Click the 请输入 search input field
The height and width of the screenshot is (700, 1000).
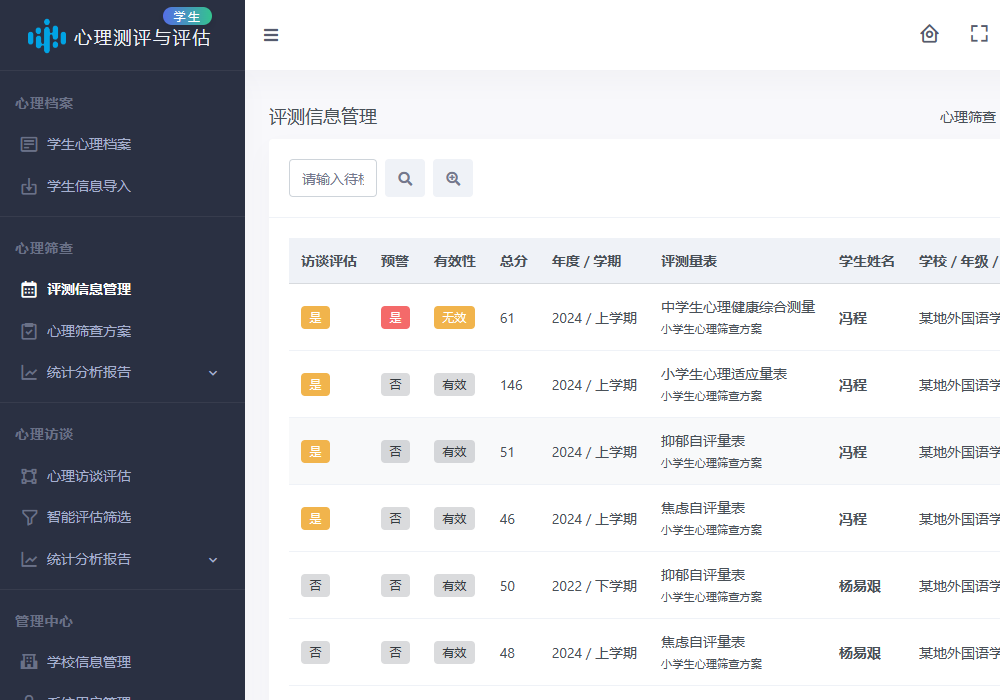click(333, 179)
